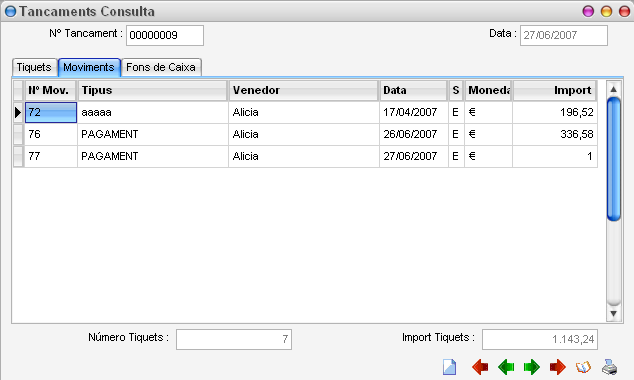
Task: Go to previous record with green left arrow
Action: (506, 367)
